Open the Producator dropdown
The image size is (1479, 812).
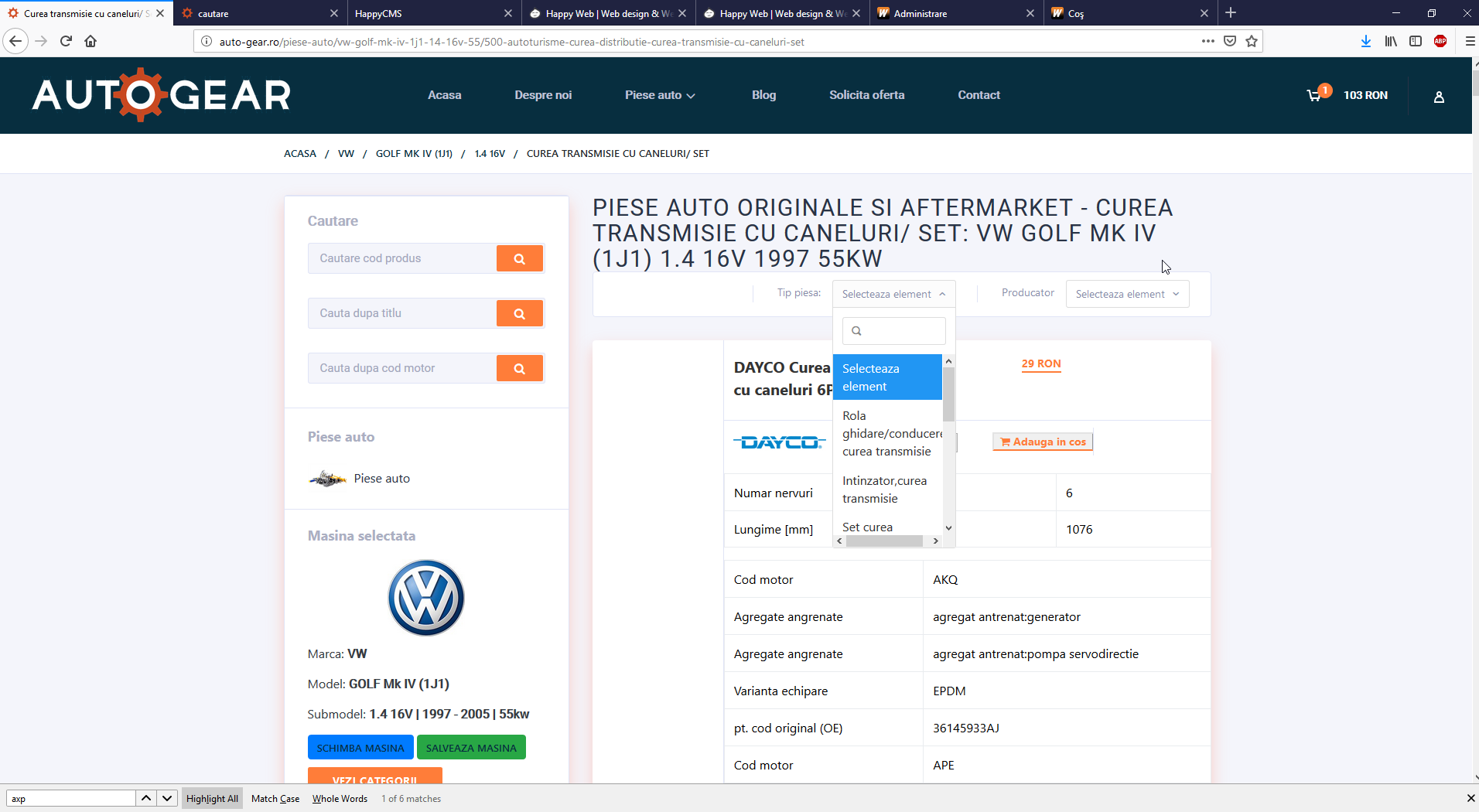[1127, 294]
